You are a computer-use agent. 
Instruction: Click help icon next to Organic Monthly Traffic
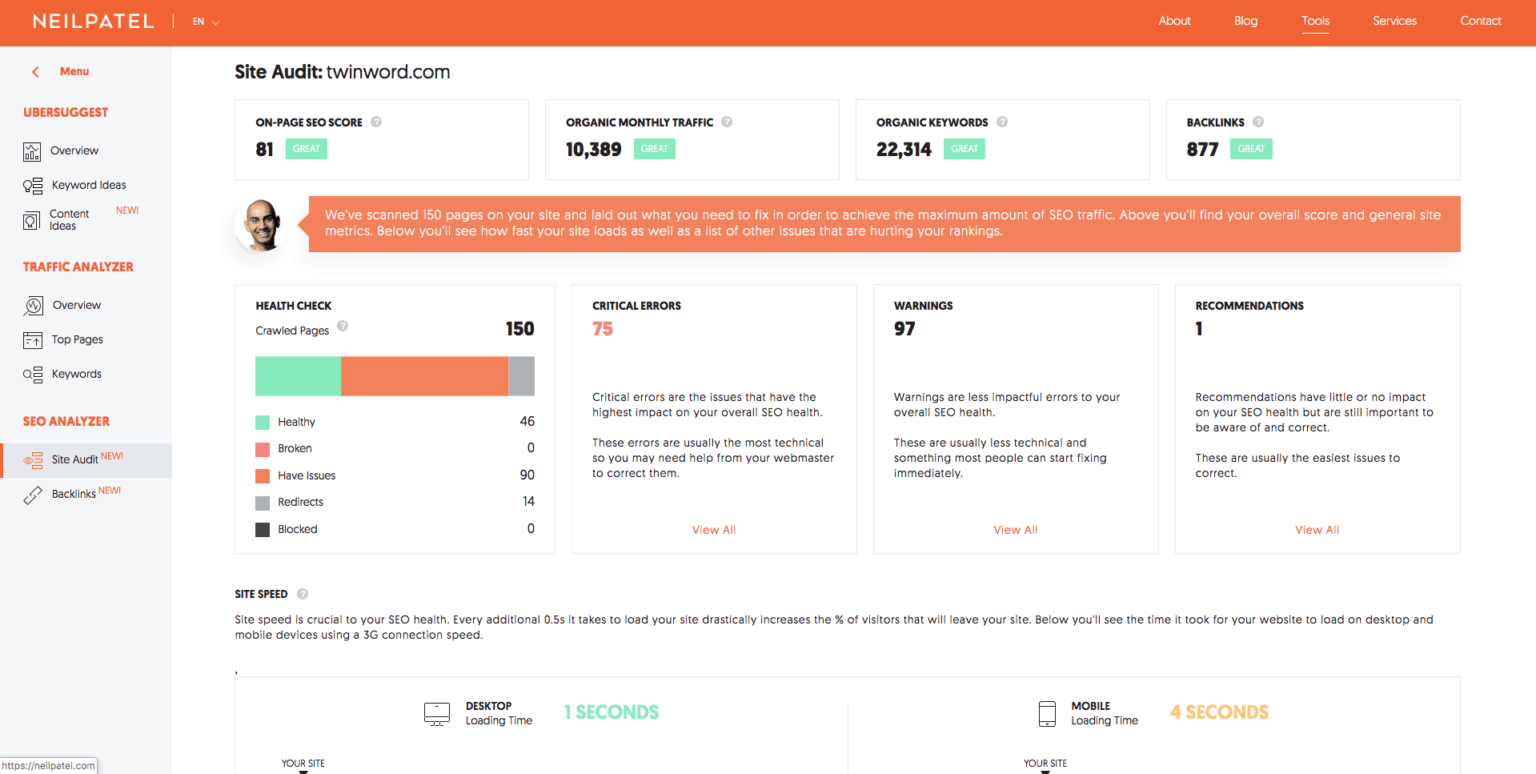727,122
